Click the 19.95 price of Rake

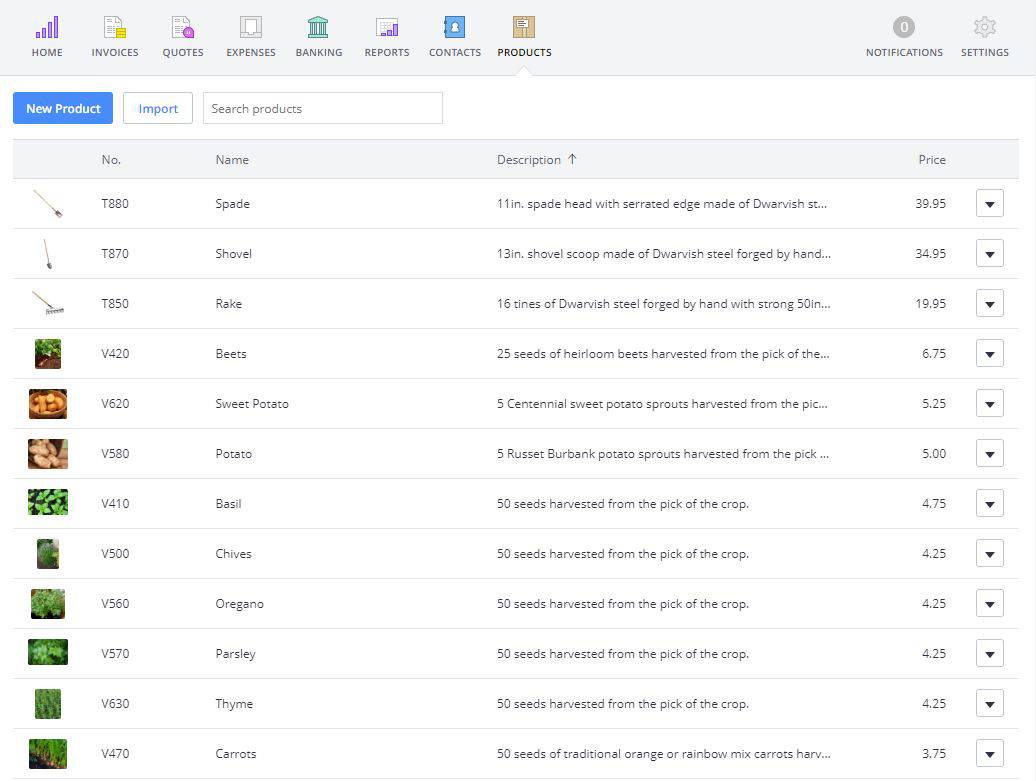coord(930,303)
